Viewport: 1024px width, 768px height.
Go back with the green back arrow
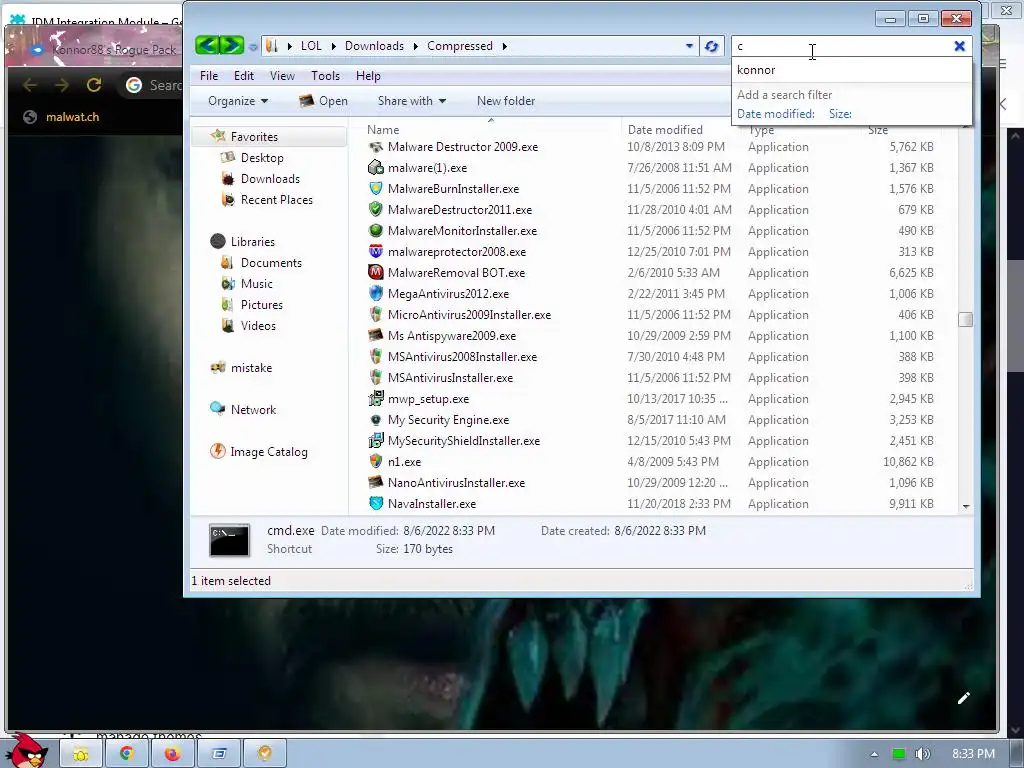click(207, 45)
